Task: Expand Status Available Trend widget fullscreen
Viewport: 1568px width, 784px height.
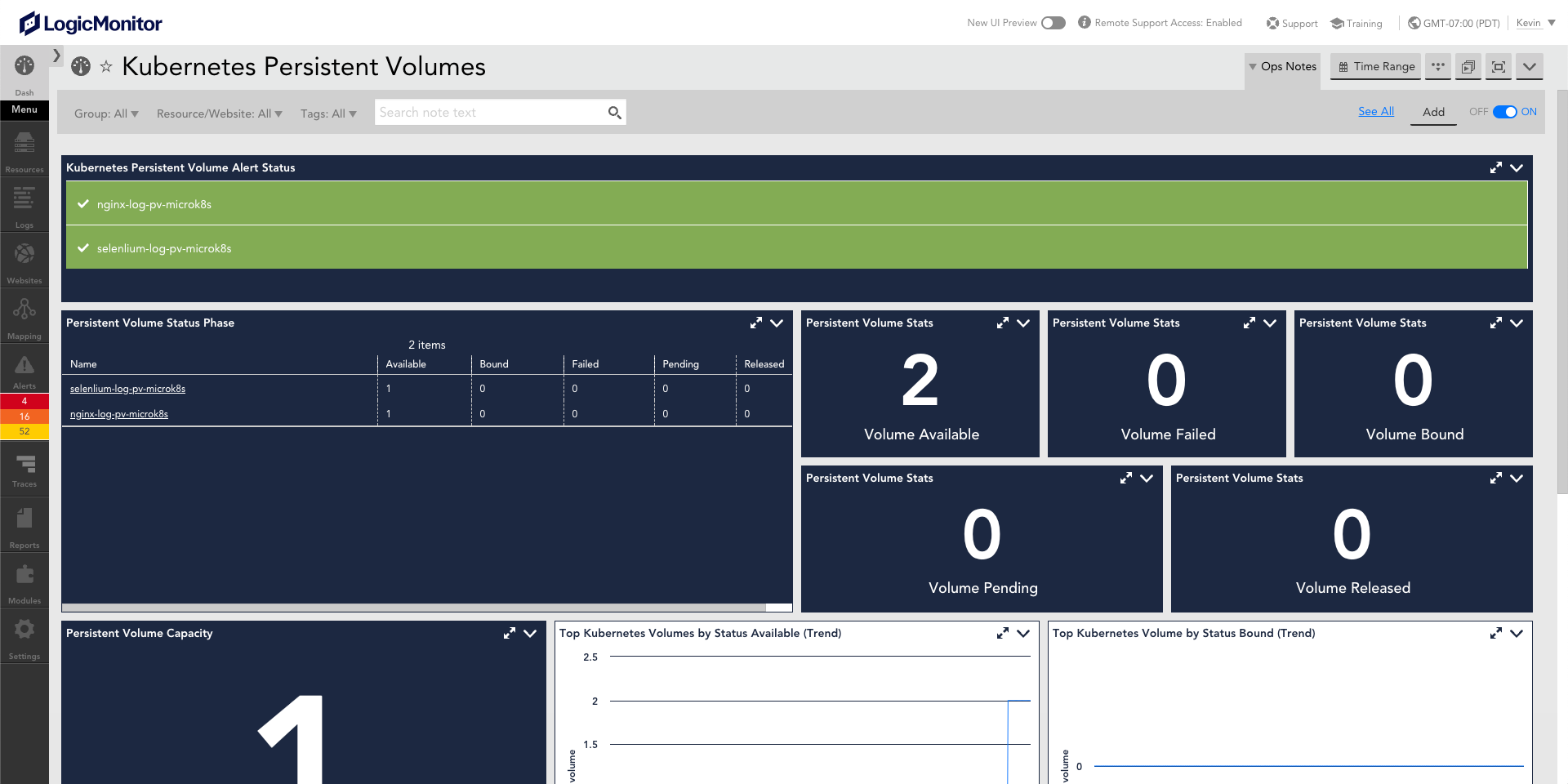Action: [1003, 633]
